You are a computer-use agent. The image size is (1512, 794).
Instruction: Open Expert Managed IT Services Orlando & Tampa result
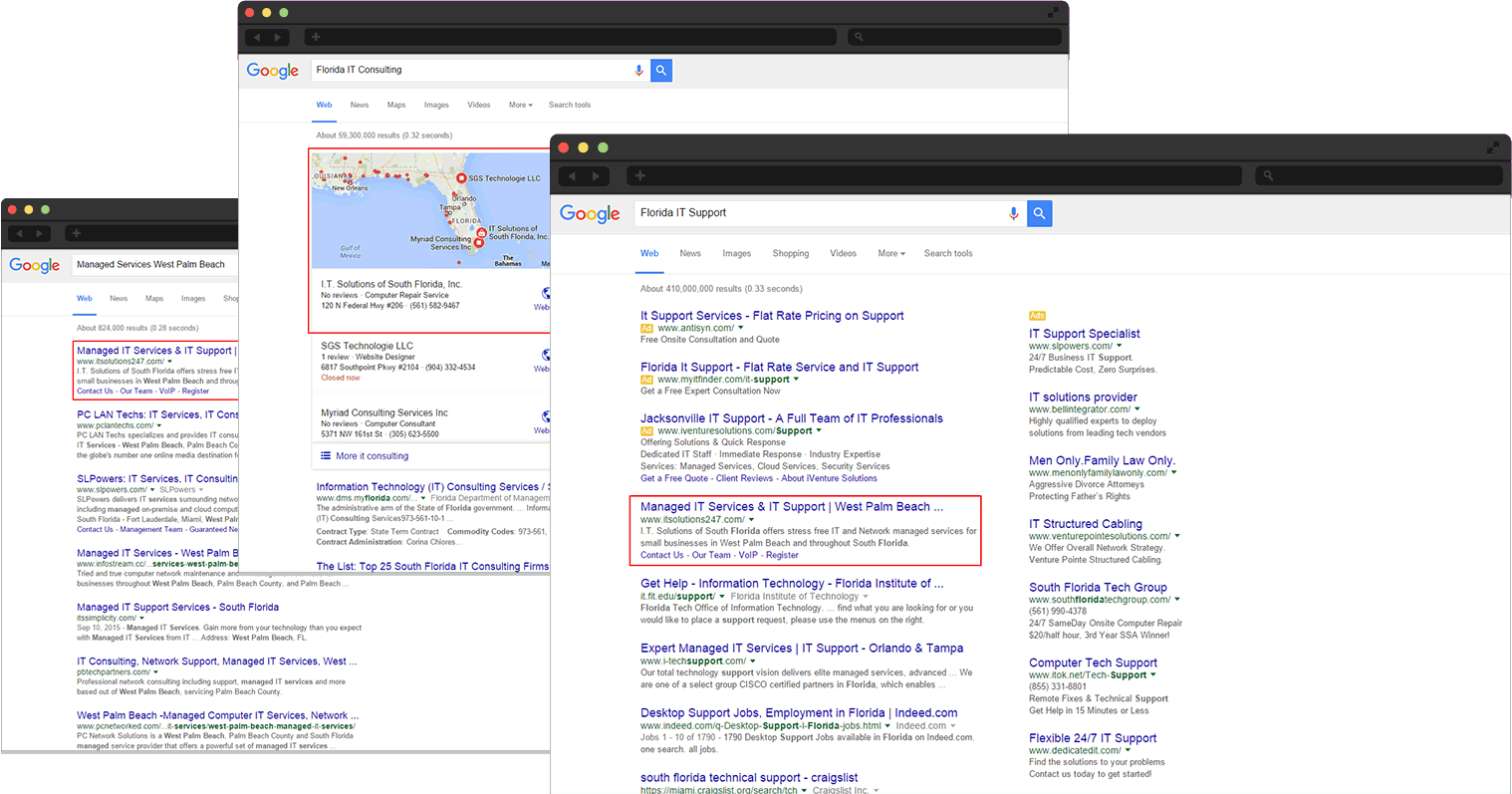pos(802,648)
